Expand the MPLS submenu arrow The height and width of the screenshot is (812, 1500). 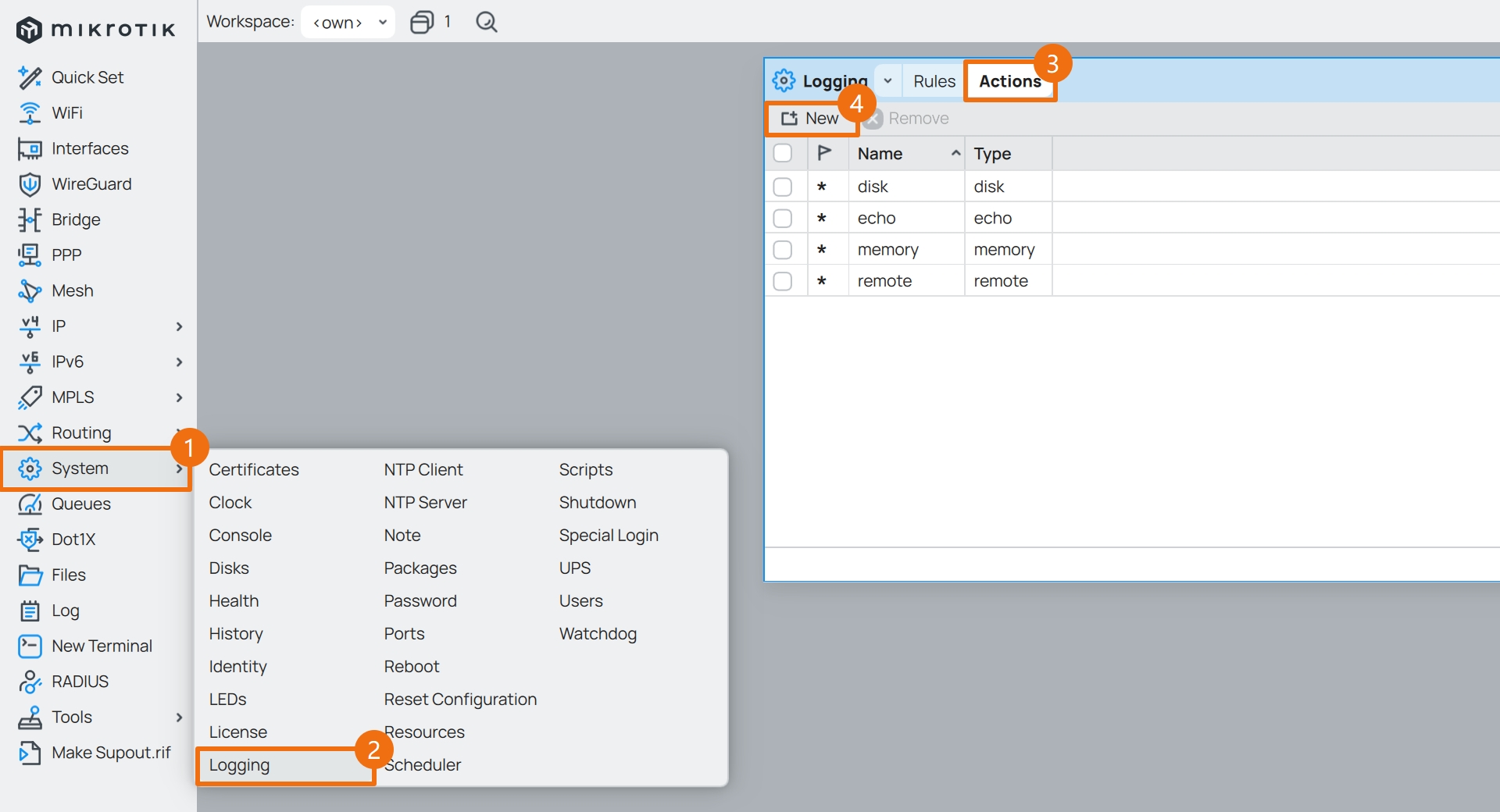click(179, 397)
